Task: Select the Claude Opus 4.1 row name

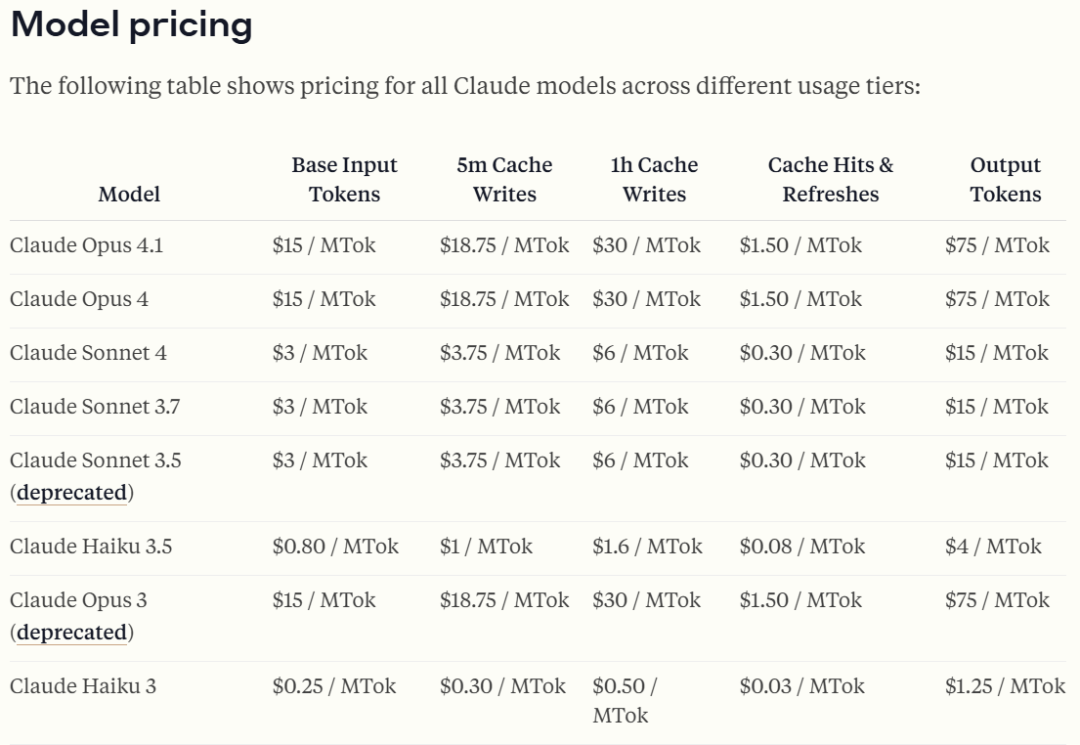Action: coord(86,245)
